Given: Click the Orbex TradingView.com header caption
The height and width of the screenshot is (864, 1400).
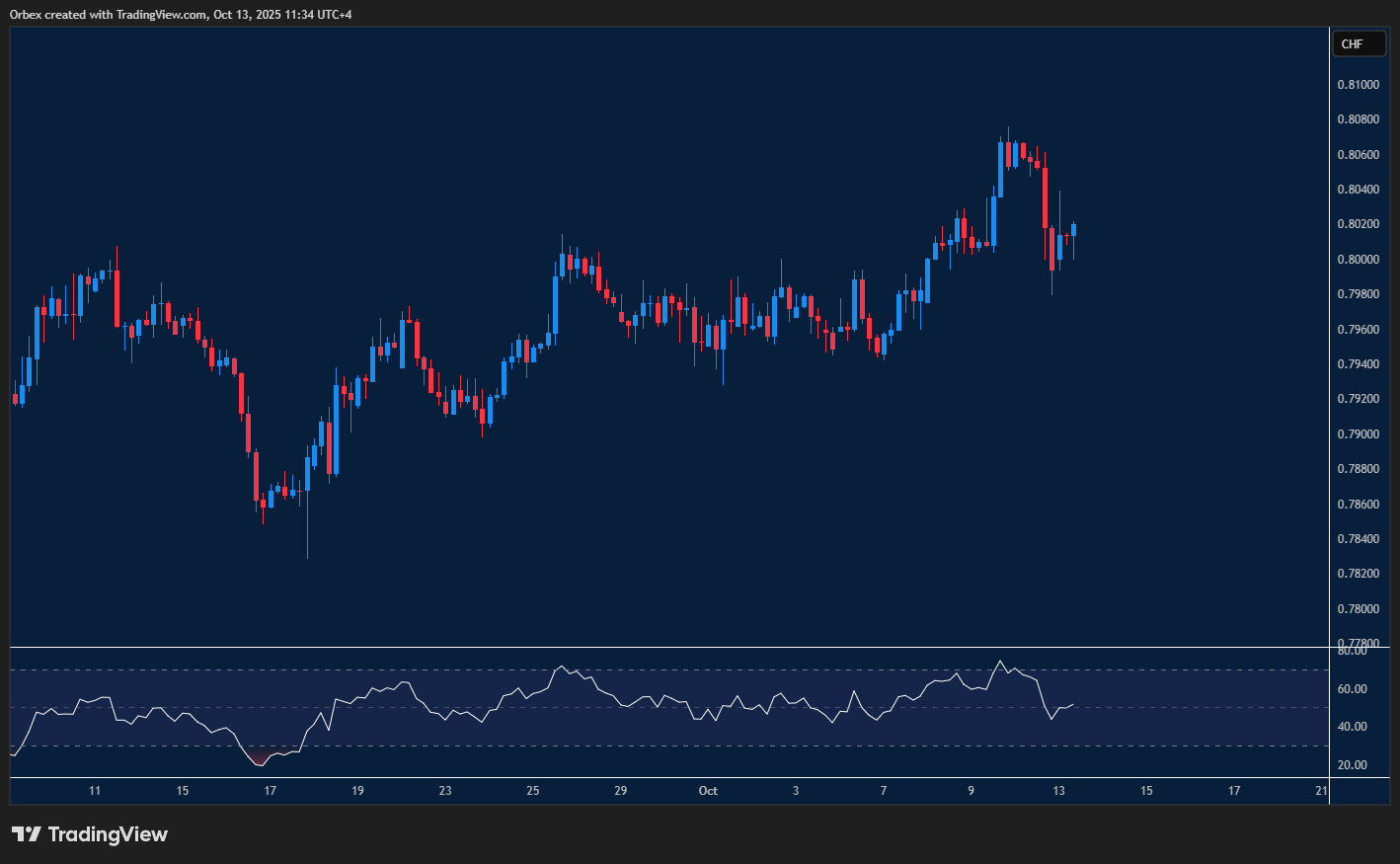Looking at the screenshot, I should point(181,14).
